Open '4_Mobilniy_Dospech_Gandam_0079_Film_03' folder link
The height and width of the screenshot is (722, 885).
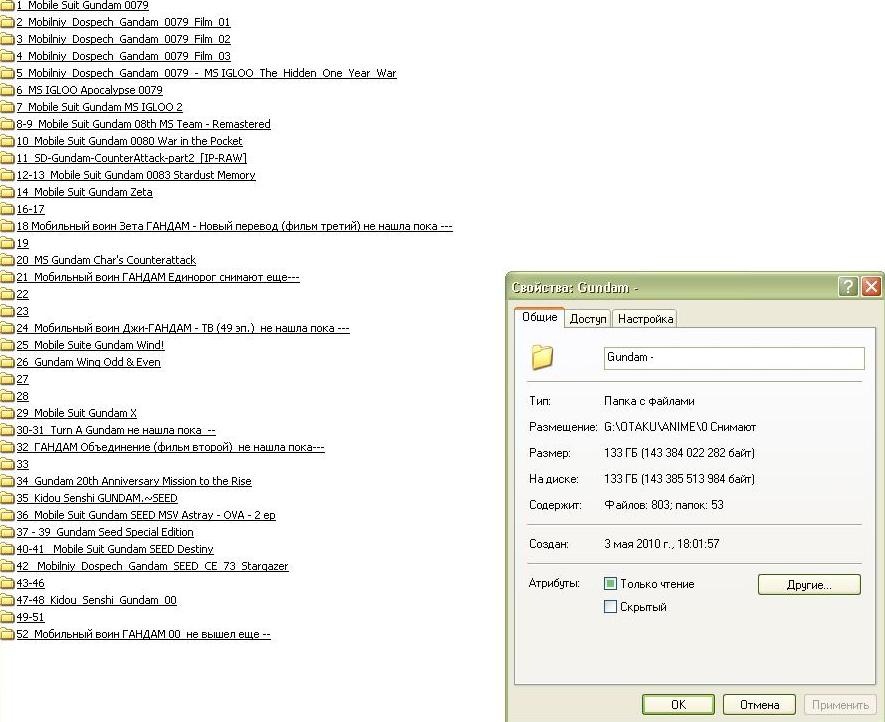tap(123, 56)
